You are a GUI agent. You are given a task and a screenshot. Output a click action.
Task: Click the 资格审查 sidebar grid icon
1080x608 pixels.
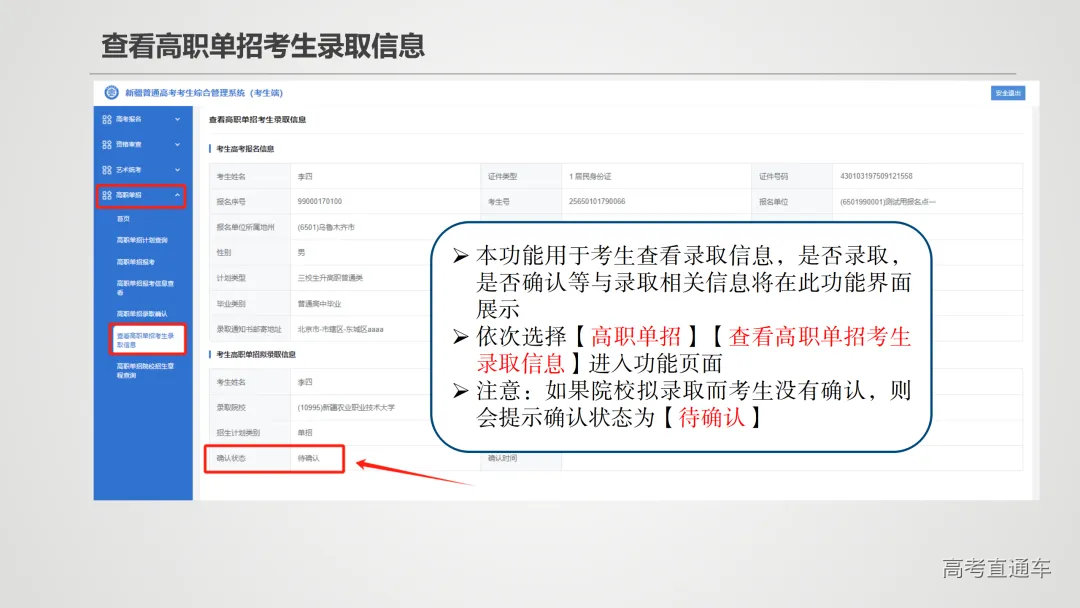coord(105,144)
